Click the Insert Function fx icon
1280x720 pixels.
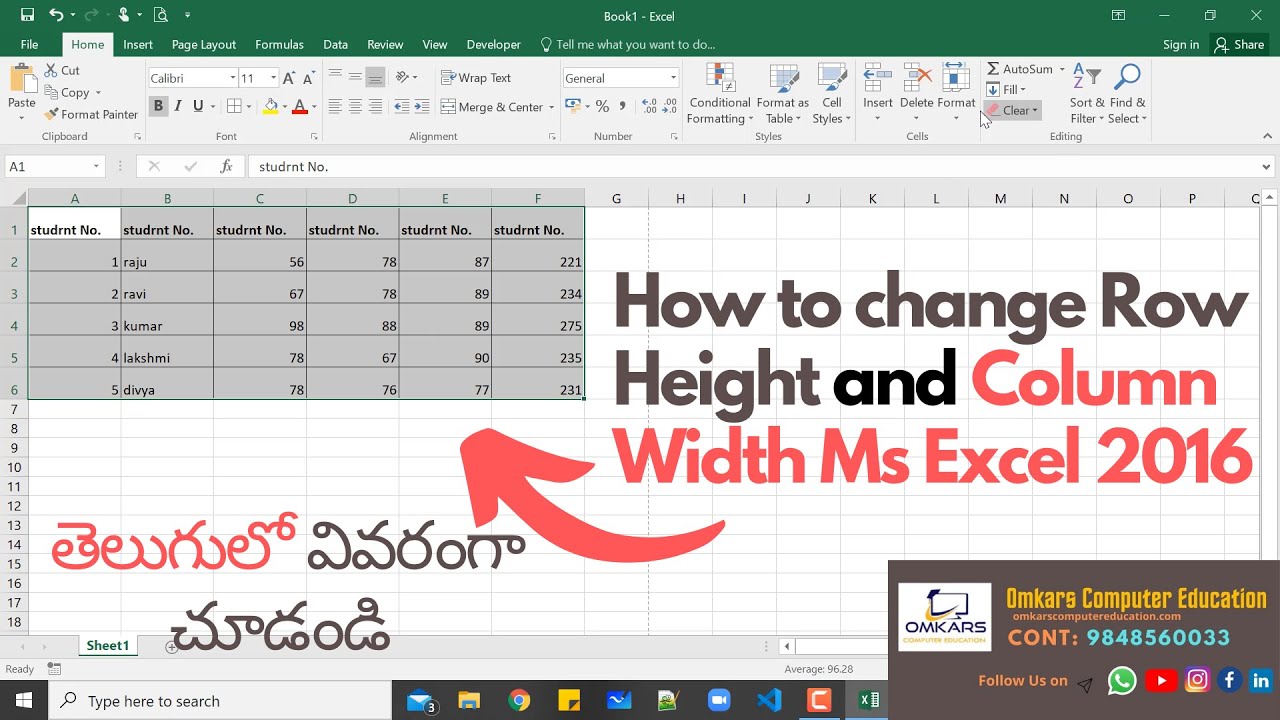pos(227,167)
